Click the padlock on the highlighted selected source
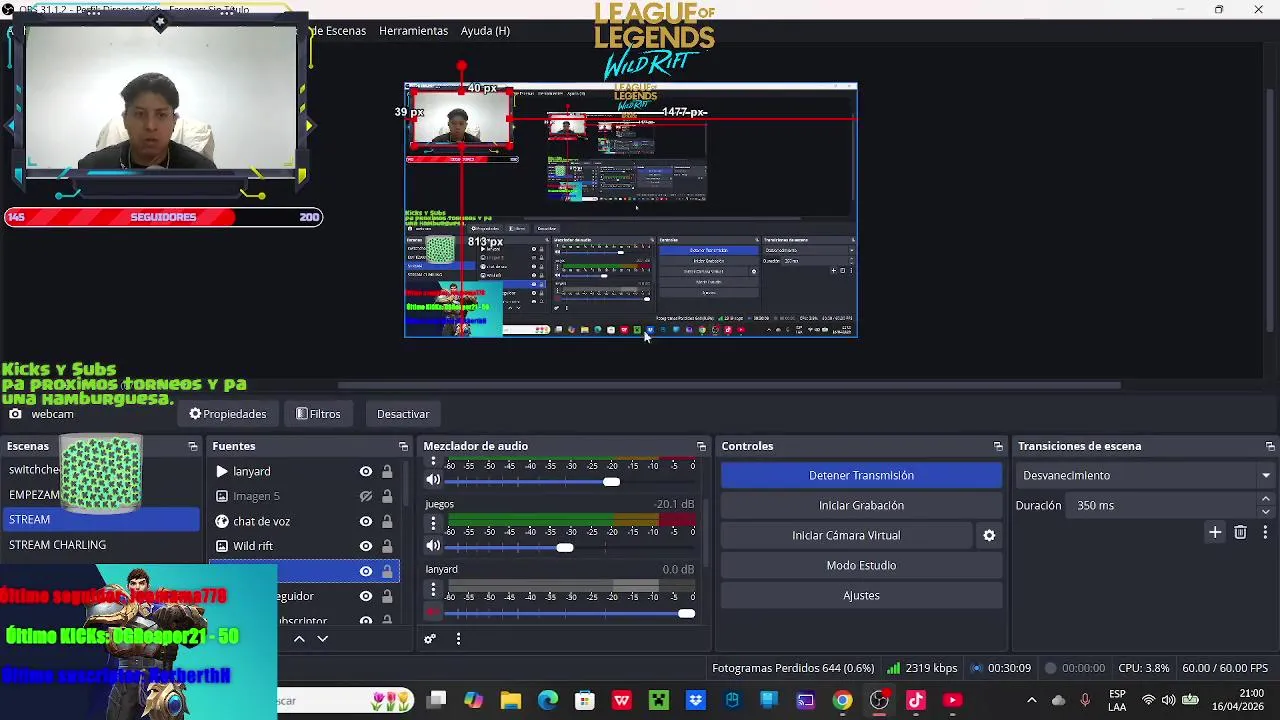Image resolution: width=1280 pixels, height=720 pixels. (x=387, y=571)
